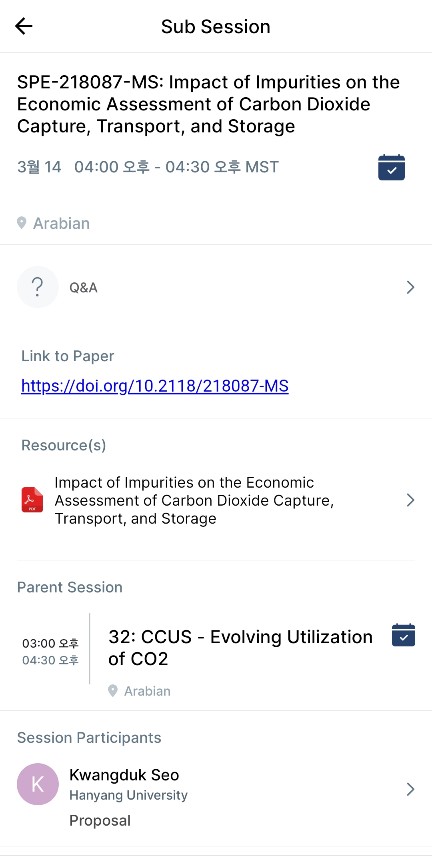Expand Kwangduk Seo participant chevron
This screenshot has height=856, width=432.
[x=411, y=789]
